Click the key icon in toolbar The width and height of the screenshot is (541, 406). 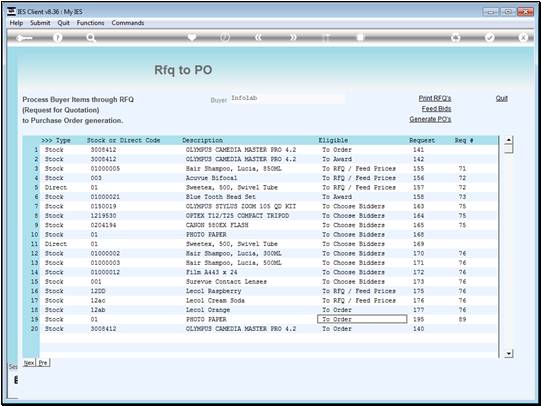(x=24, y=38)
